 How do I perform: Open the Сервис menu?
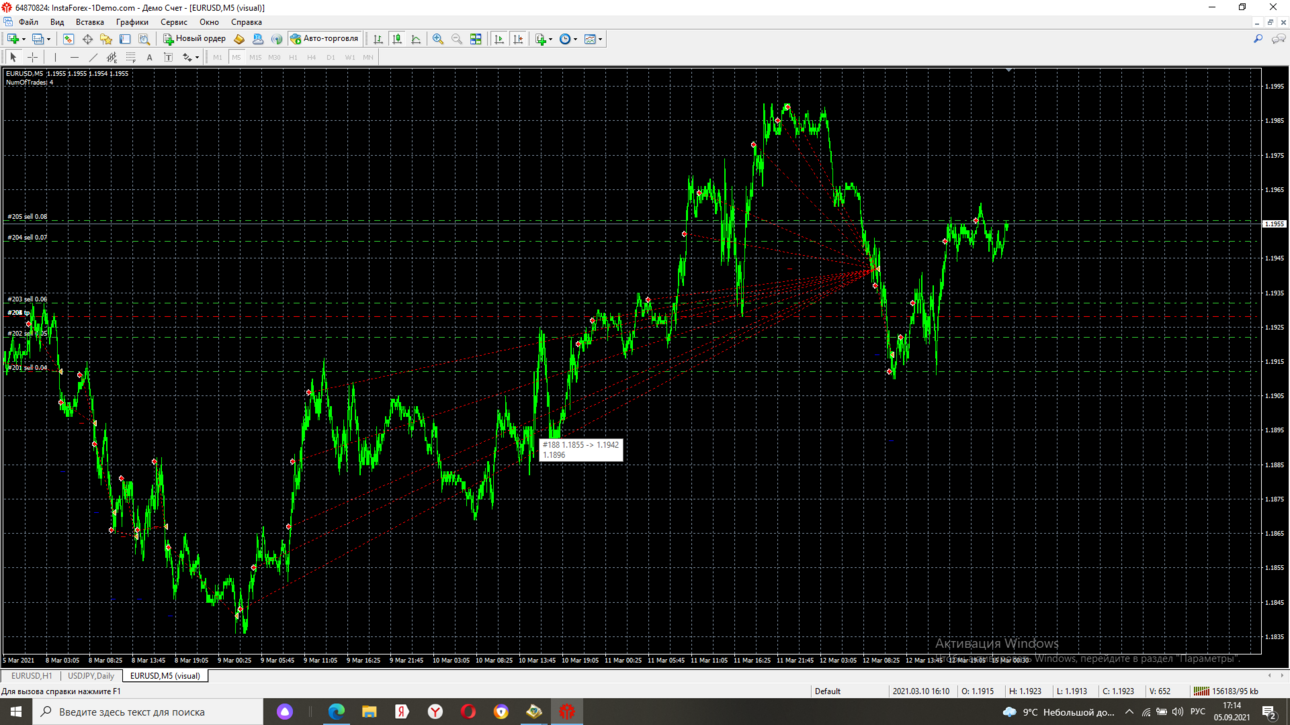174,22
